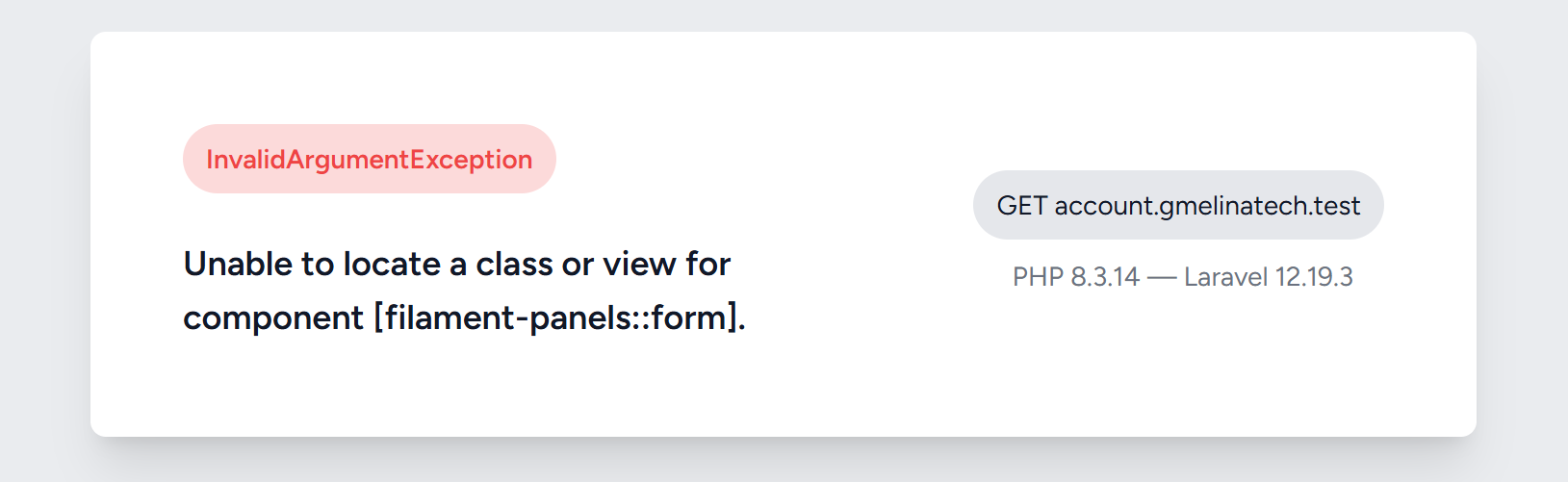Select the account.gmelinatech.test host text
Image resolution: width=1568 pixels, height=482 pixels.
tap(1207, 206)
